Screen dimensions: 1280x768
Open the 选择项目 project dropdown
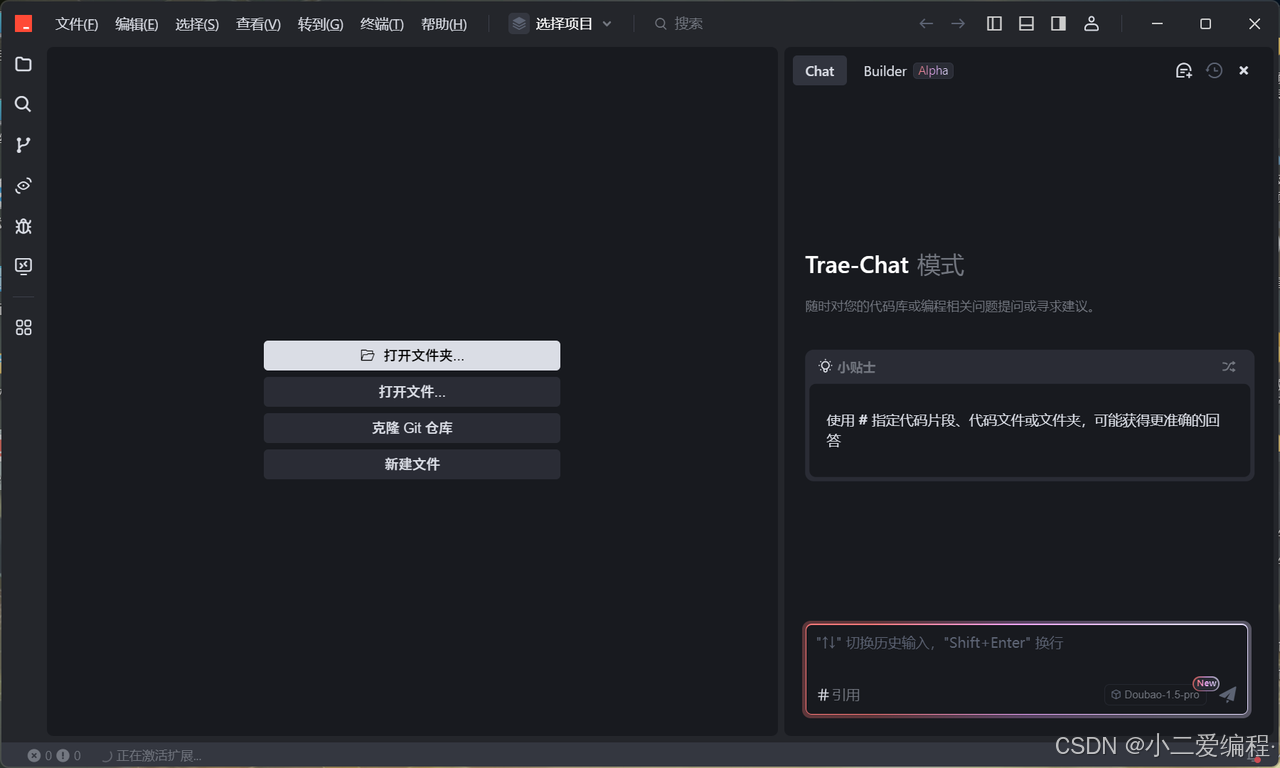point(561,24)
